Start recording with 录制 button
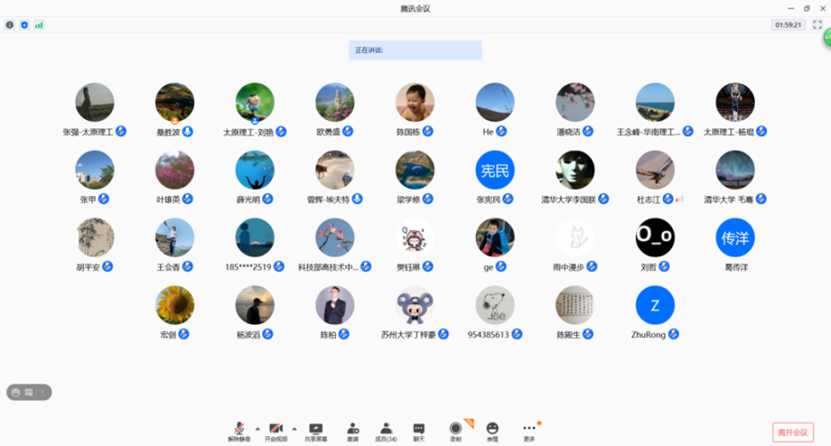 pyautogui.click(x=456, y=430)
